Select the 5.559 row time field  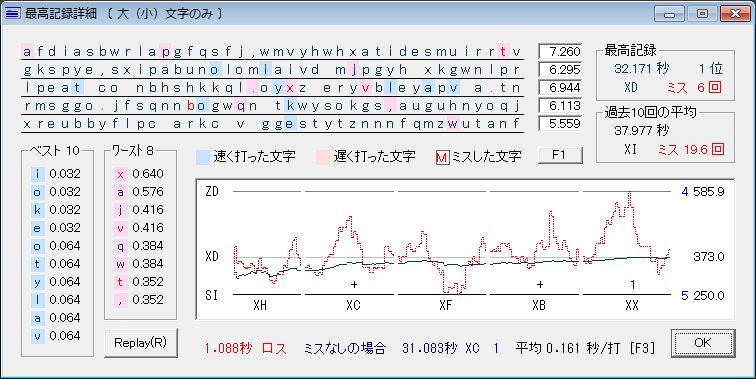pos(560,124)
